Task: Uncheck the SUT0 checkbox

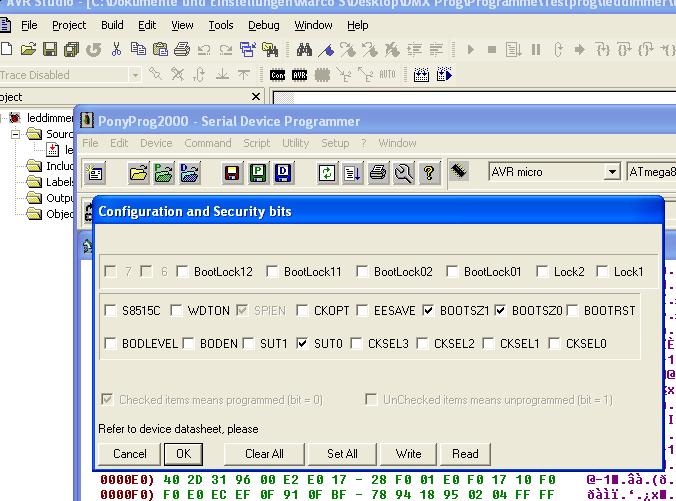Action: pyautogui.click(x=302, y=344)
